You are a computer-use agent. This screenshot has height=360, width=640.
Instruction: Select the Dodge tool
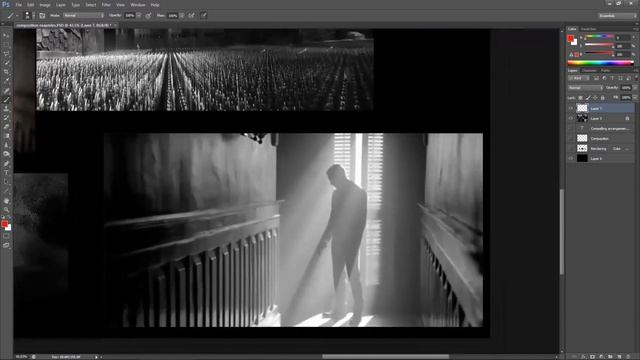coord(6,154)
